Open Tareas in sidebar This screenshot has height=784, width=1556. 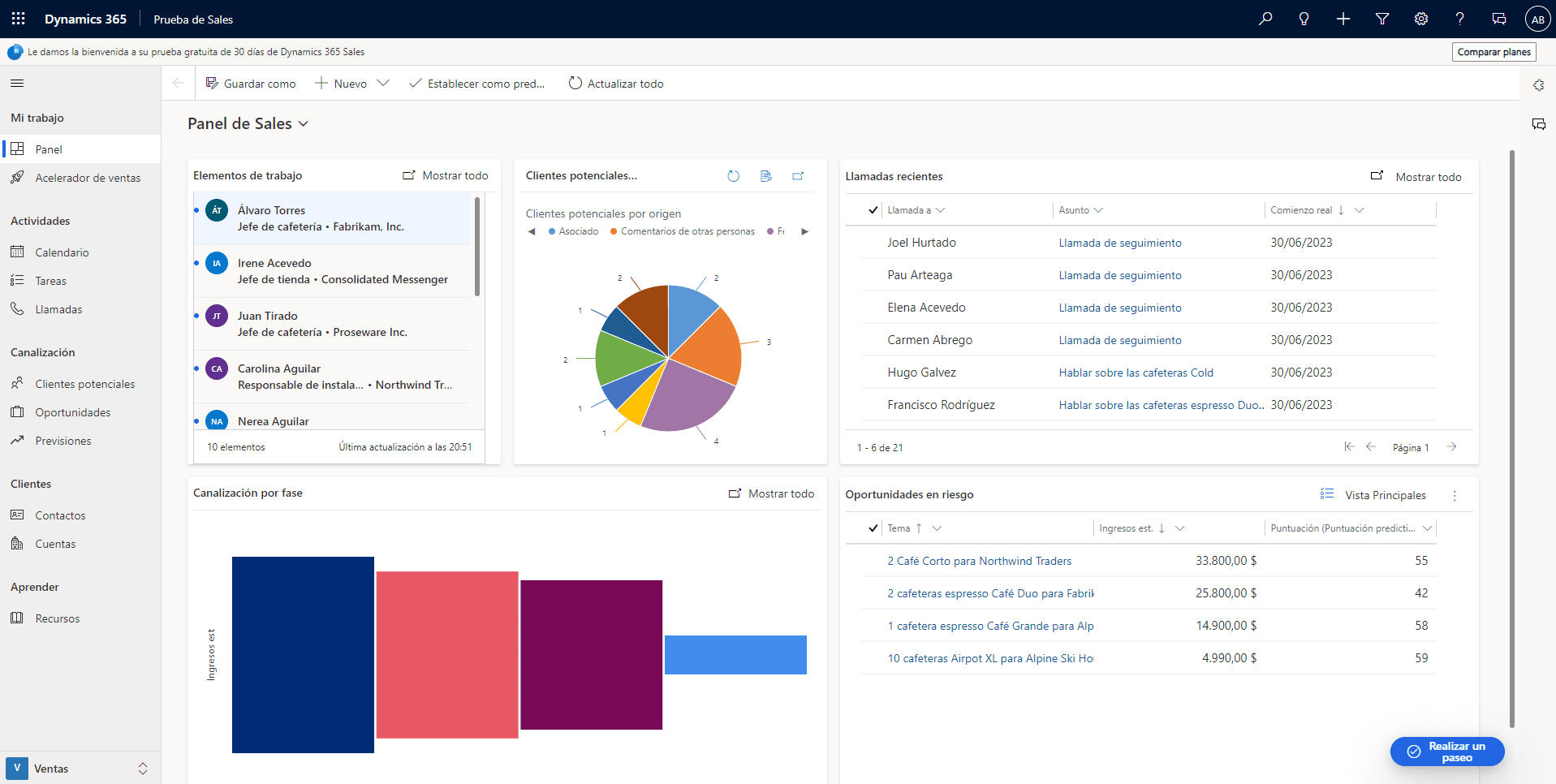80,281
